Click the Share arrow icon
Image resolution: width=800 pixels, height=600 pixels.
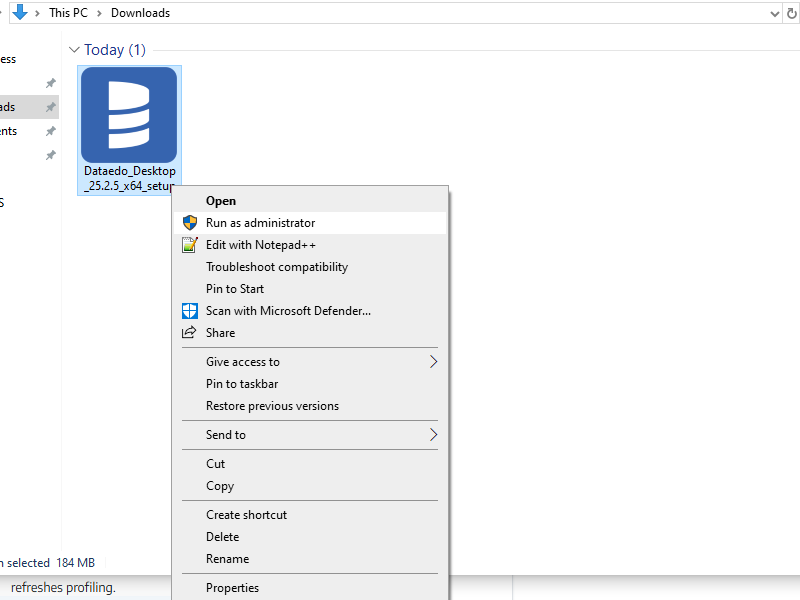(189, 332)
